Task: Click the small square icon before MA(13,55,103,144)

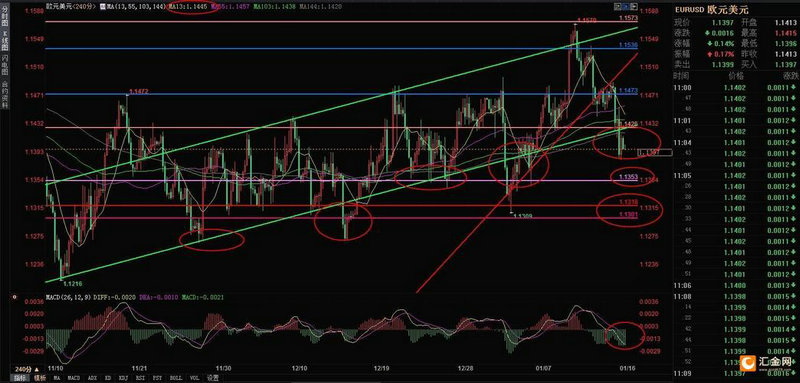Action: coord(102,8)
